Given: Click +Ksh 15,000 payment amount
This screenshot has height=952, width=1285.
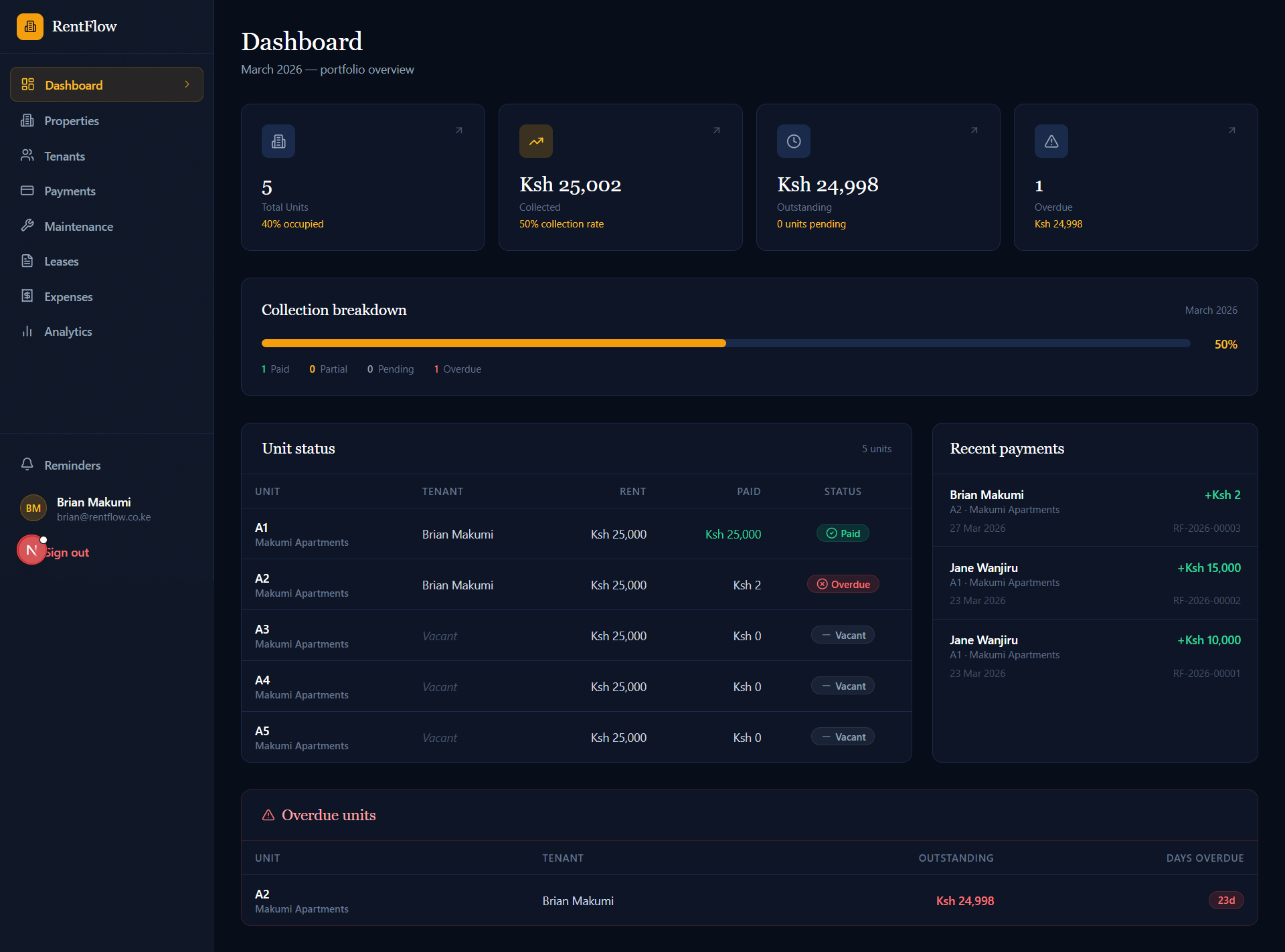Looking at the screenshot, I should coord(1209,567).
